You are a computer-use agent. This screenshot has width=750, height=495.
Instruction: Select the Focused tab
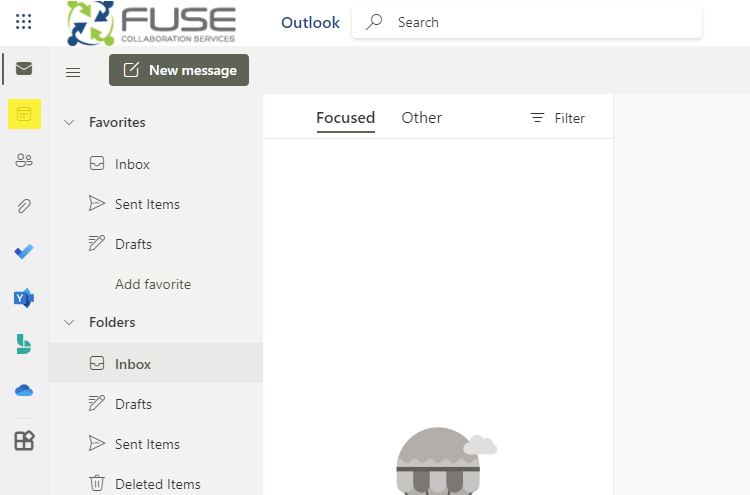tap(345, 118)
